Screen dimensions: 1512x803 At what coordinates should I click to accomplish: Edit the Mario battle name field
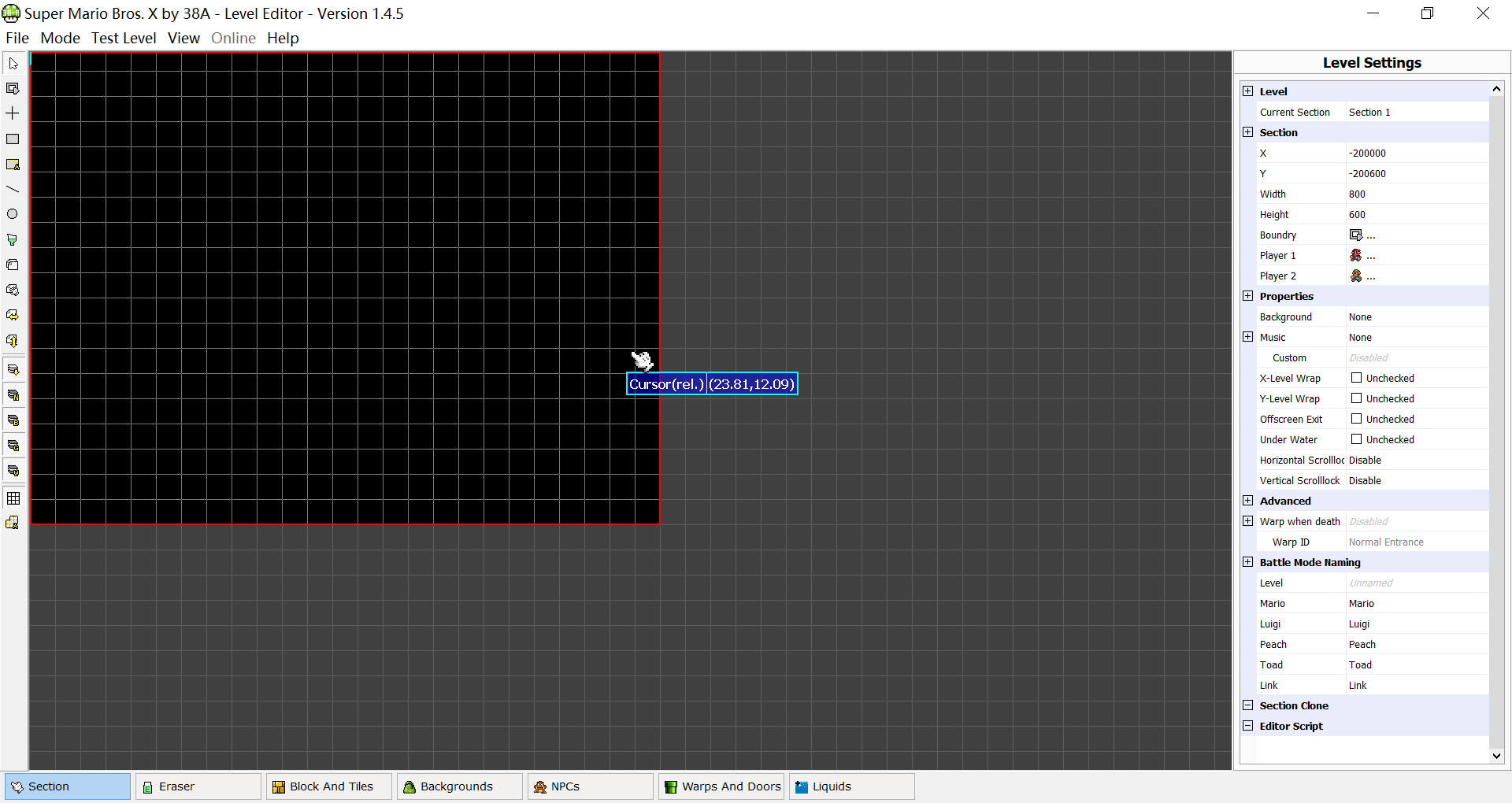tap(1417, 603)
